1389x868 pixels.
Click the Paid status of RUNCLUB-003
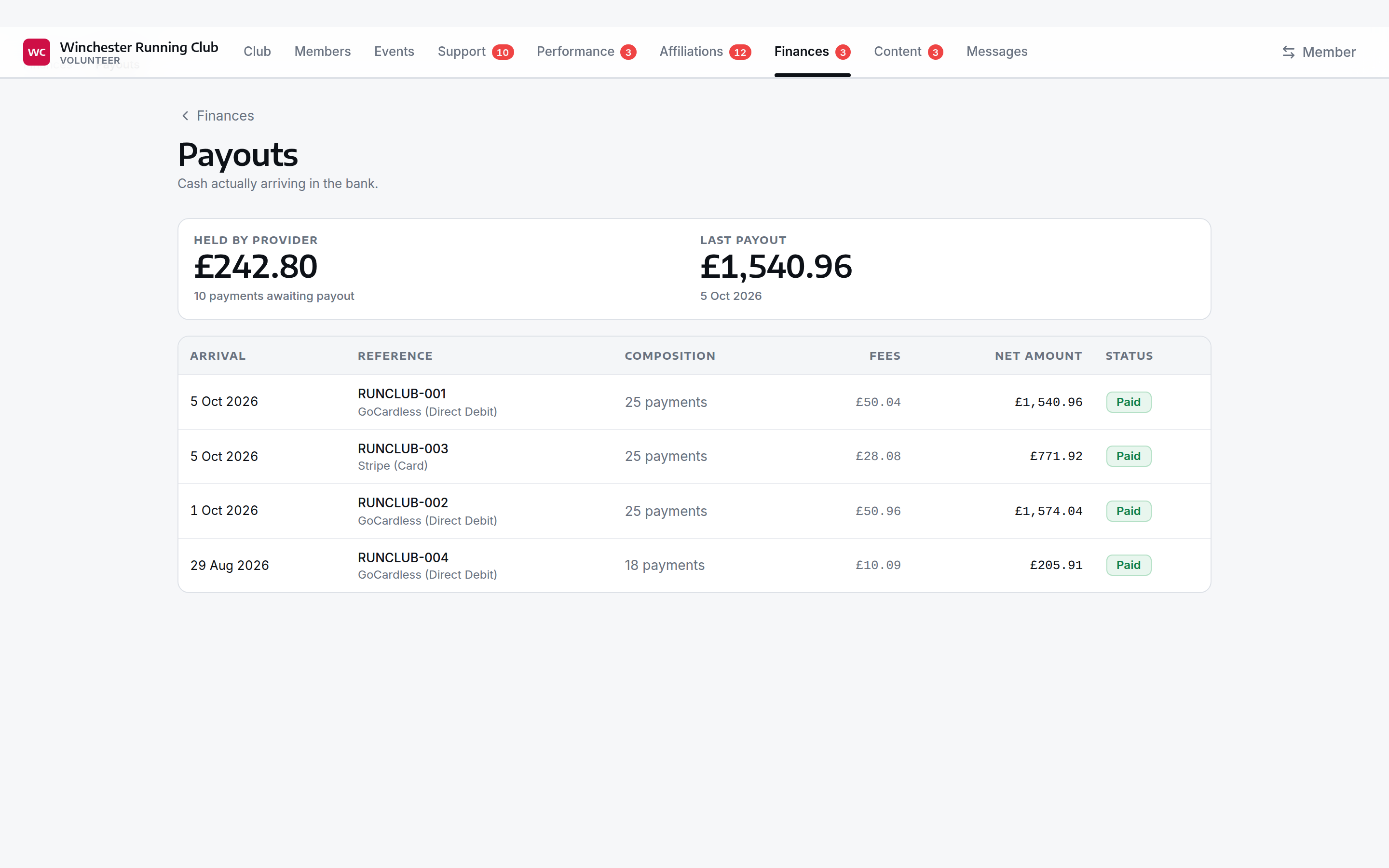coord(1129,456)
